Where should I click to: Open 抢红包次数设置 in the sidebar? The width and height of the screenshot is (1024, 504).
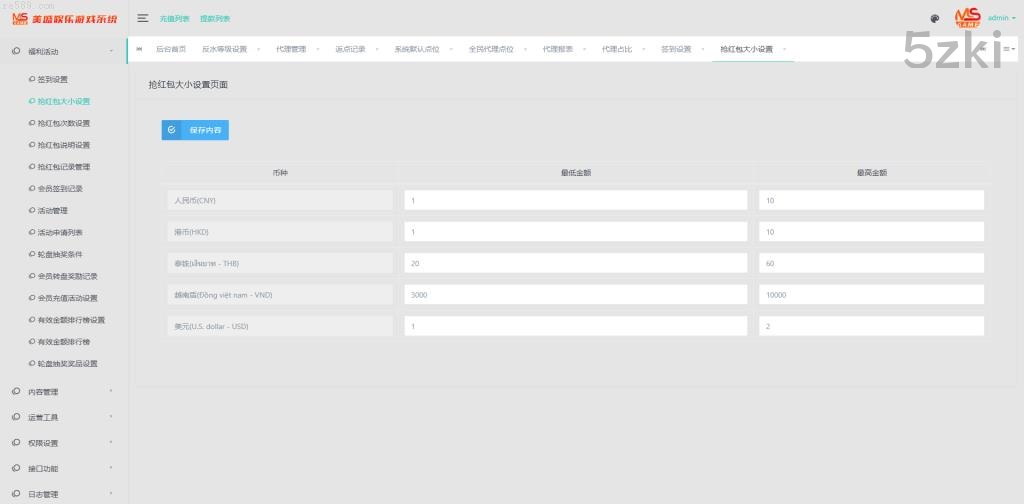pos(63,123)
